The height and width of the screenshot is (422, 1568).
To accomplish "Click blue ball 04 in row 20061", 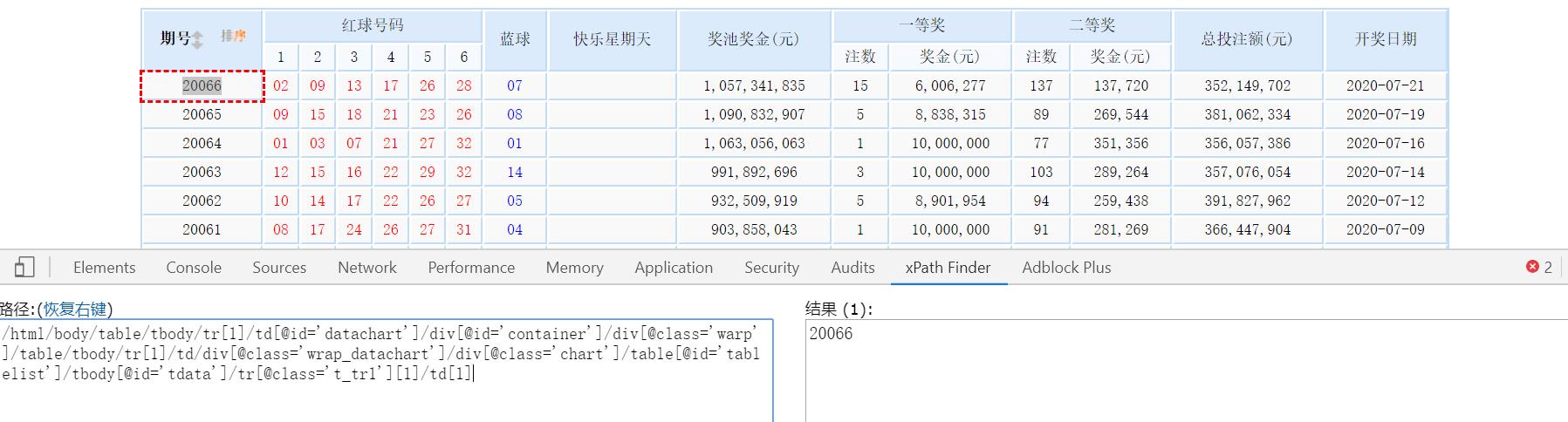I will tap(515, 229).
